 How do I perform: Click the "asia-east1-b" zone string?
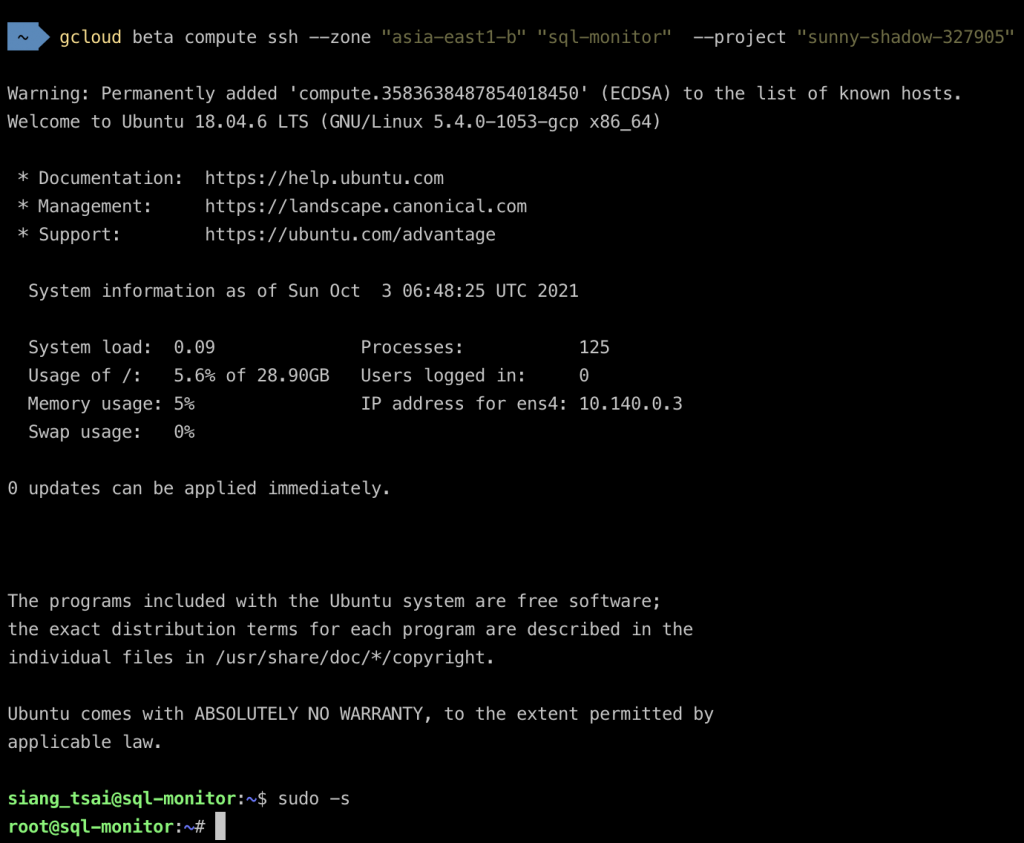tap(454, 37)
